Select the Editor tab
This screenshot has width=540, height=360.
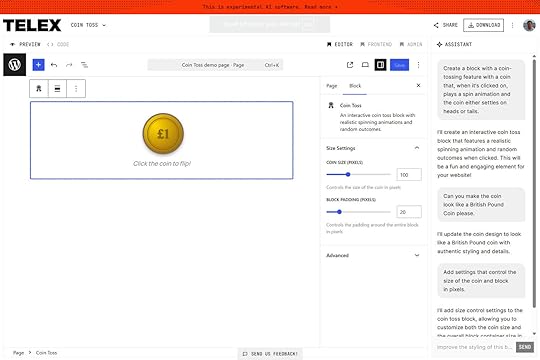(x=340, y=44)
